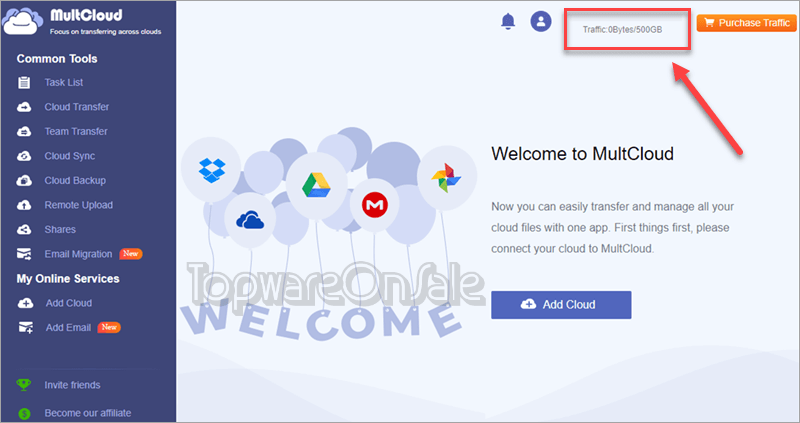Click the Email Migration icon
The width and height of the screenshot is (800, 423).
(x=24, y=254)
